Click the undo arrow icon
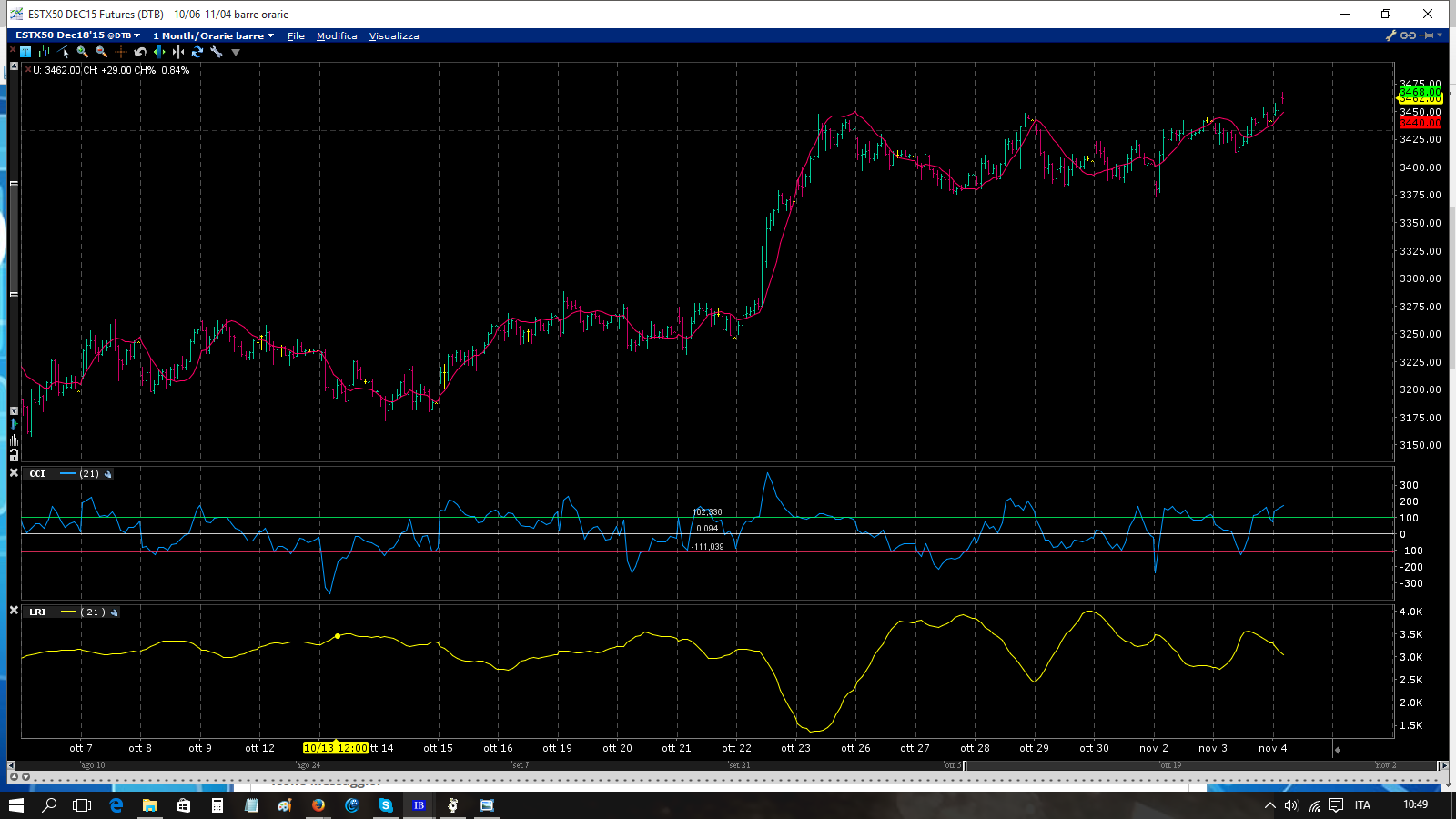 coord(140,52)
